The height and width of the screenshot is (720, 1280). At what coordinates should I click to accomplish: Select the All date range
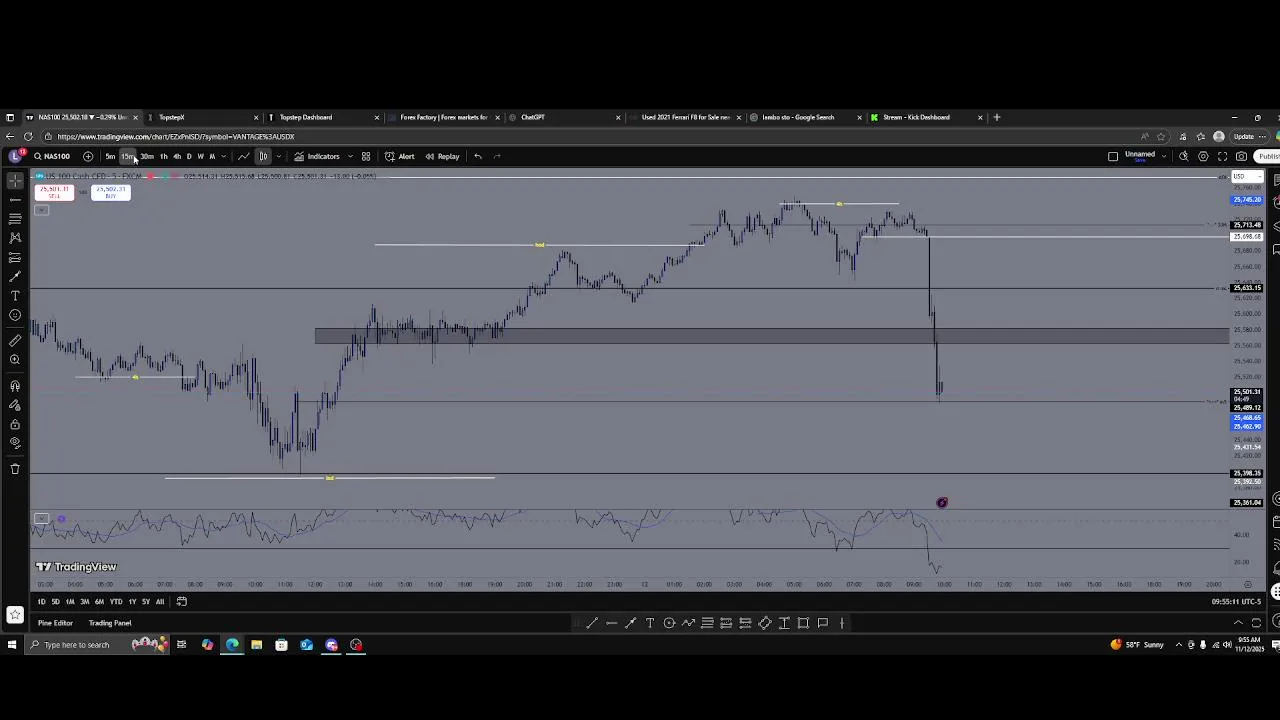pos(160,602)
